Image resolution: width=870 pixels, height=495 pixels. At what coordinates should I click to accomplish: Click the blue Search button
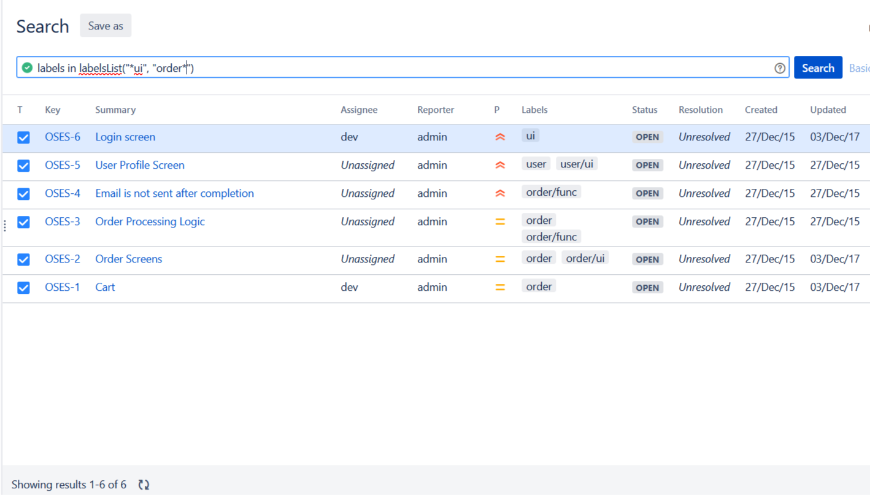[817, 68]
